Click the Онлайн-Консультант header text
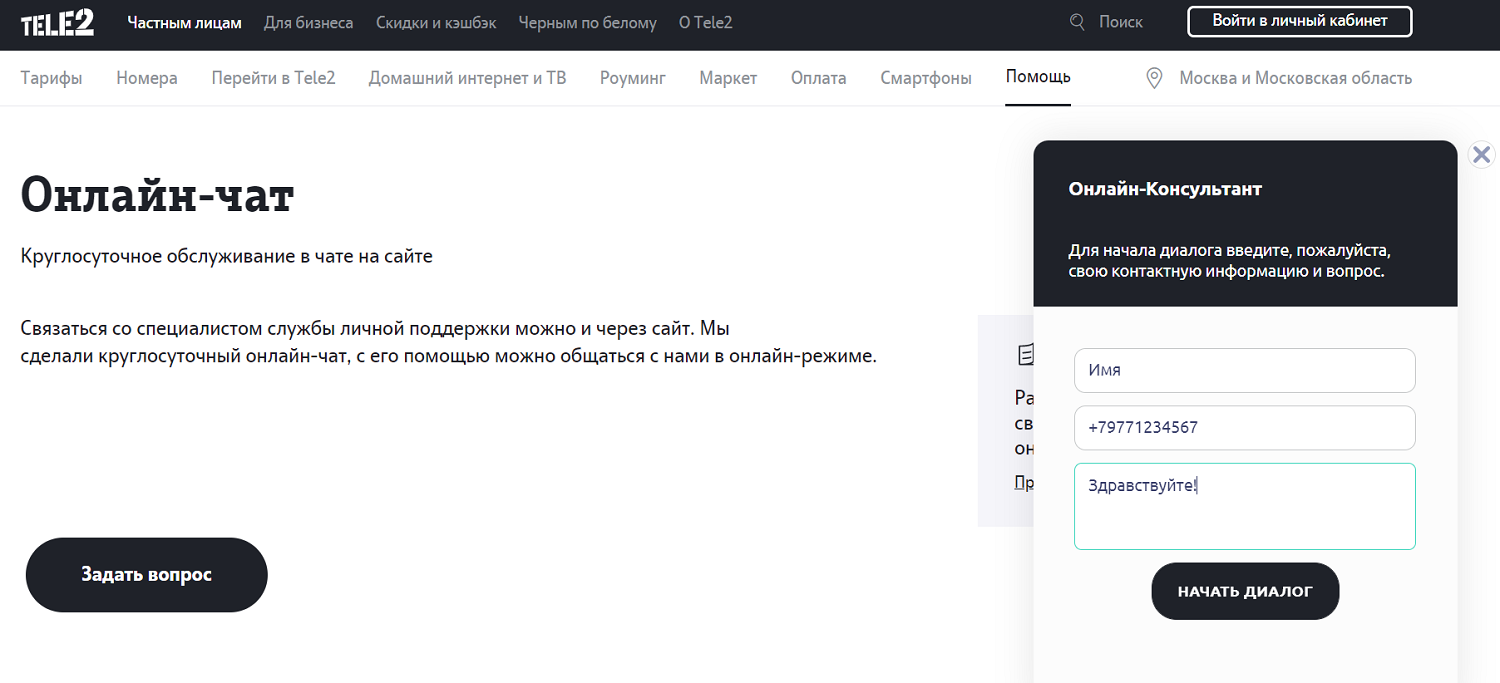 pos(1165,189)
